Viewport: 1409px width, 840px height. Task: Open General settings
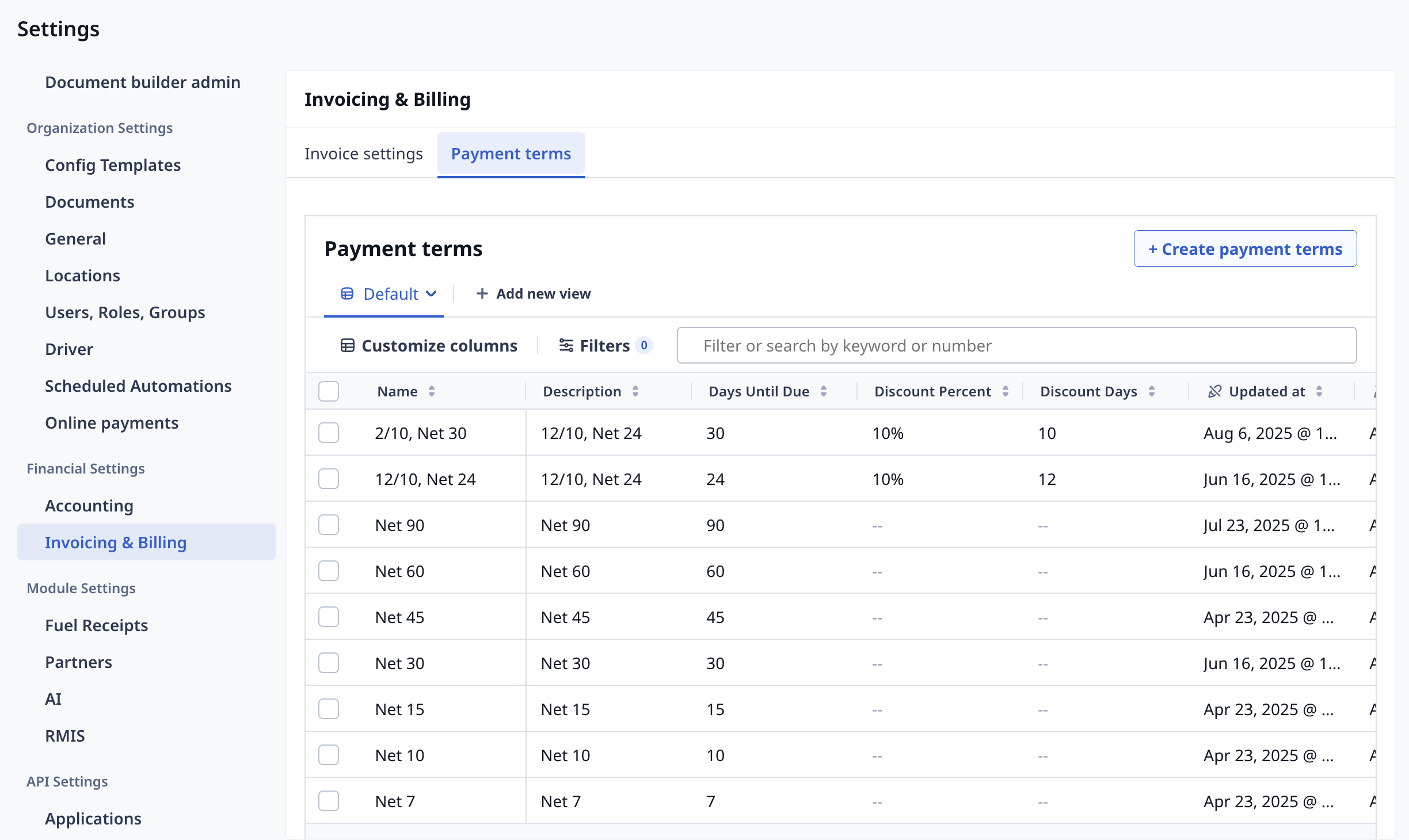[75, 239]
